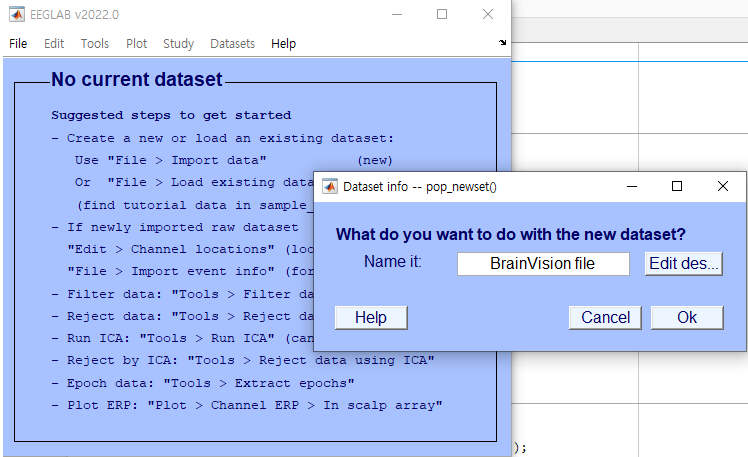Click "Suggested steps to get started" text
Screen dimensions: 748x457
tap(171, 115)
